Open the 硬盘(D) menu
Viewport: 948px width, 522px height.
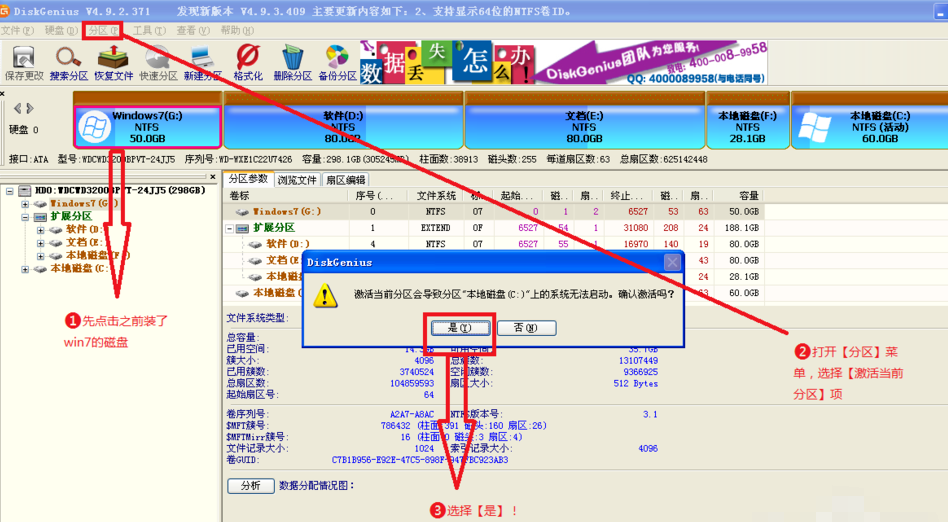pyautogui.click(x=61, y=30)
